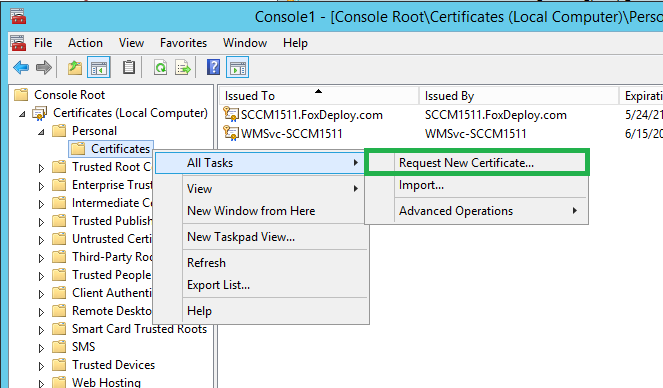Select the Web Hosting tree item
The image size is (663, 388).
[x=106, y=383]
